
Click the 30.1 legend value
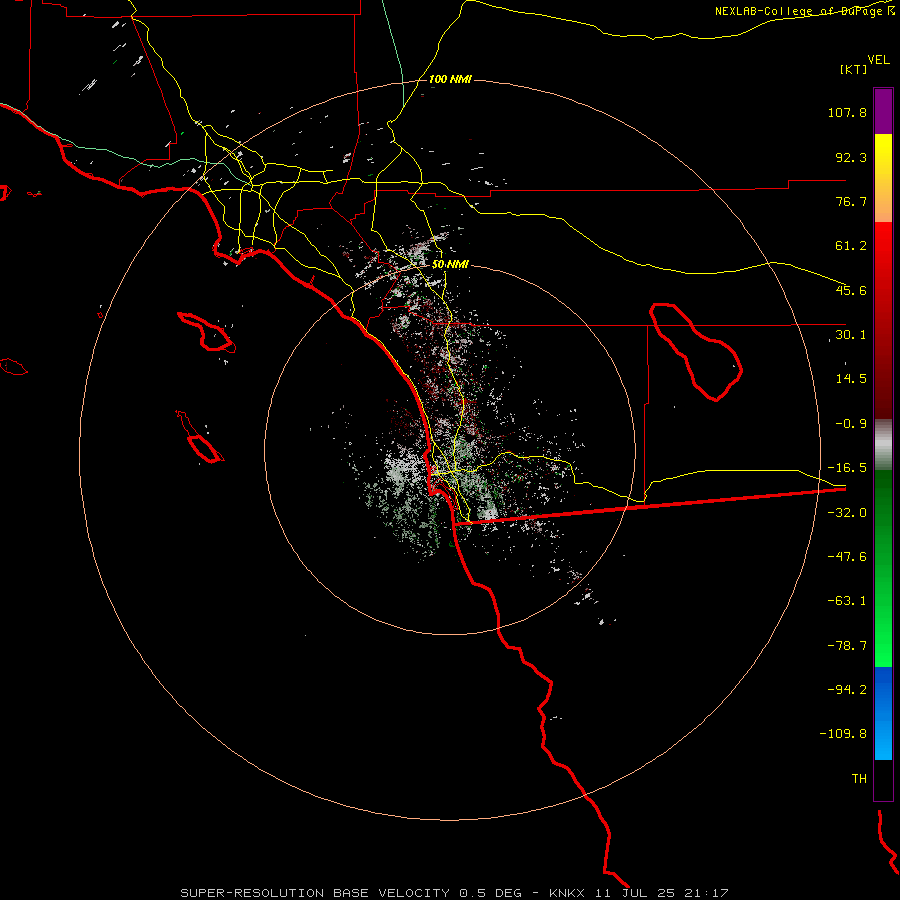[x=851, y=335]
